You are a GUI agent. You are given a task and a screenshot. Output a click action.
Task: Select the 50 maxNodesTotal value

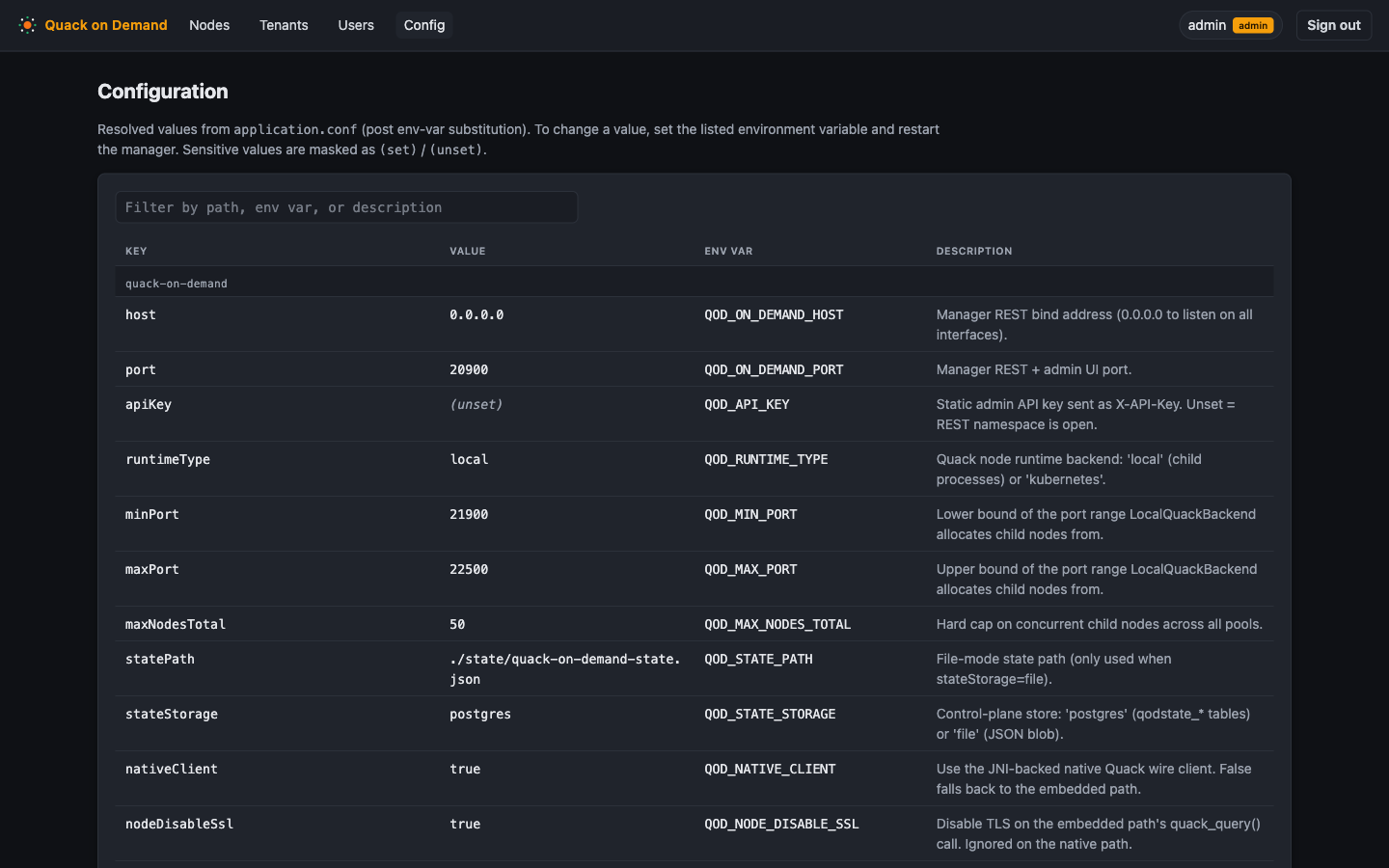pyautogui.click(x=457, y=624)
